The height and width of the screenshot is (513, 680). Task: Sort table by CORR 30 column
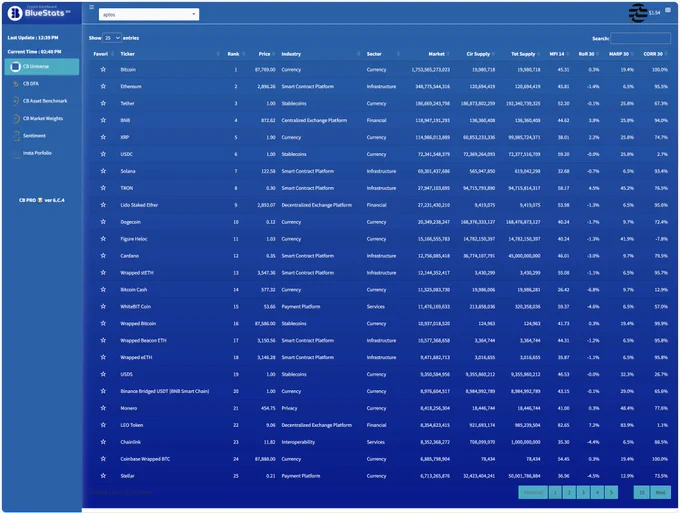point(654,54)
